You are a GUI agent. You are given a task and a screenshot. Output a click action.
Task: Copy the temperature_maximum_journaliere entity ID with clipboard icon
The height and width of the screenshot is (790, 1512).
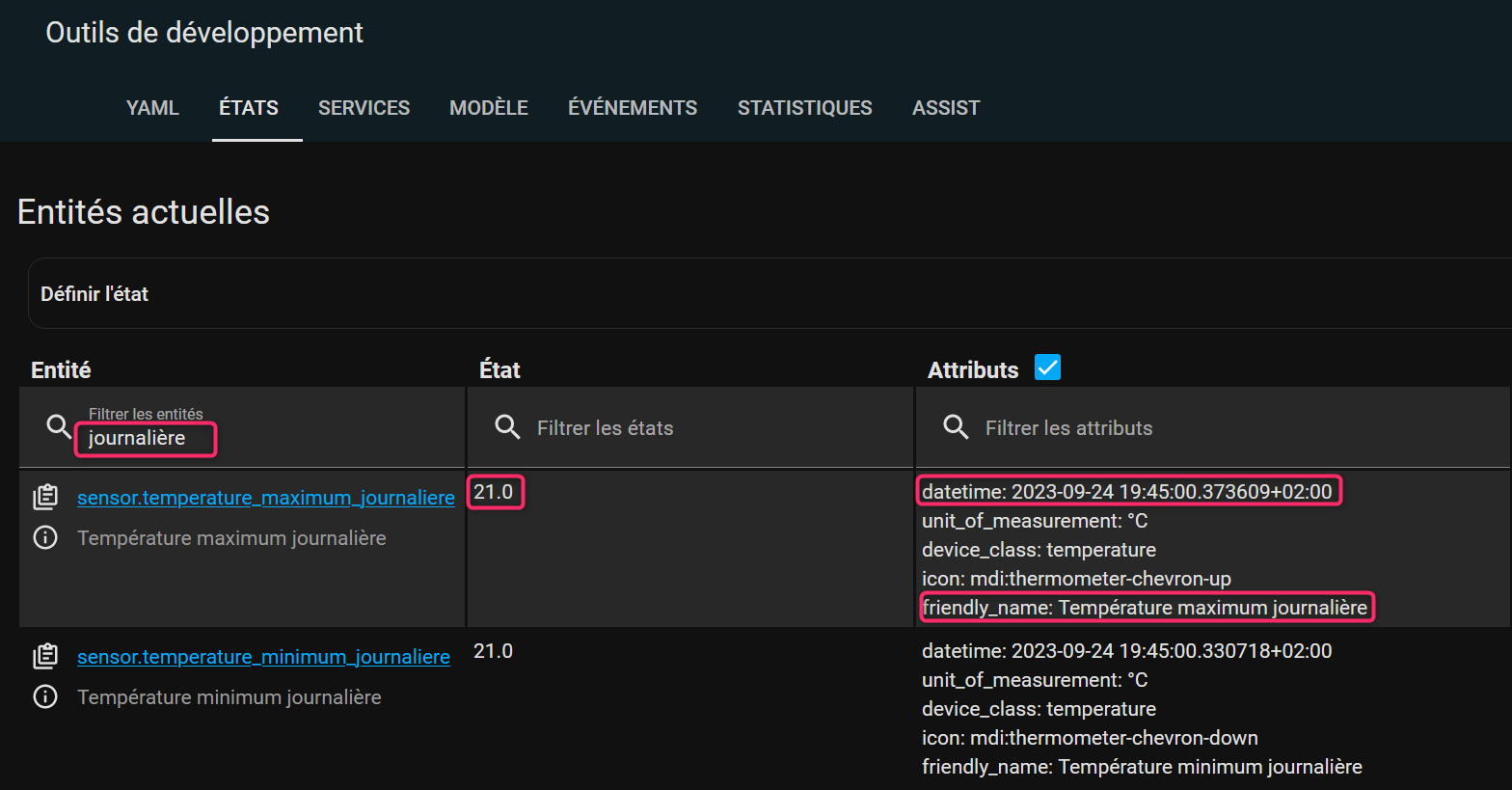45,497
